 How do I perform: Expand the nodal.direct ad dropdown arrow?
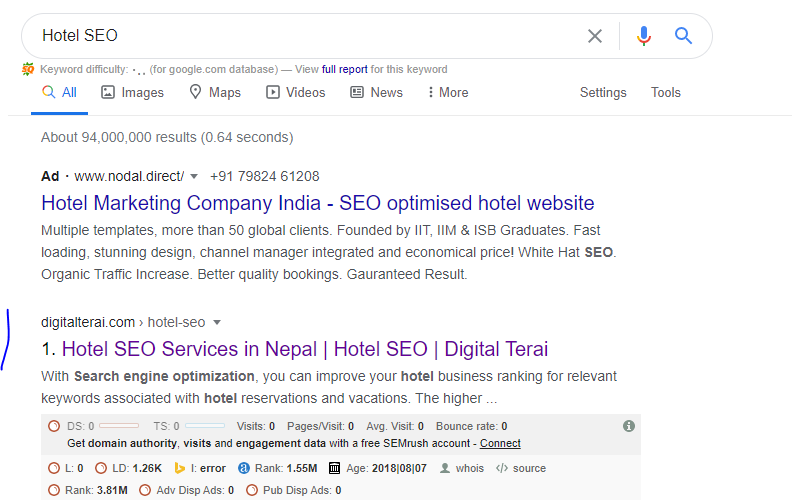click(194, 176)
